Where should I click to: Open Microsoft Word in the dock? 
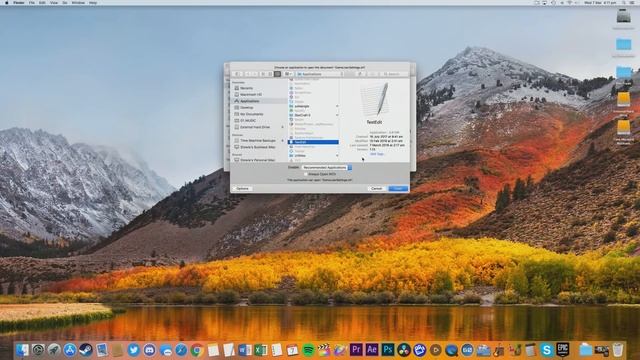[x=245, y=350]
